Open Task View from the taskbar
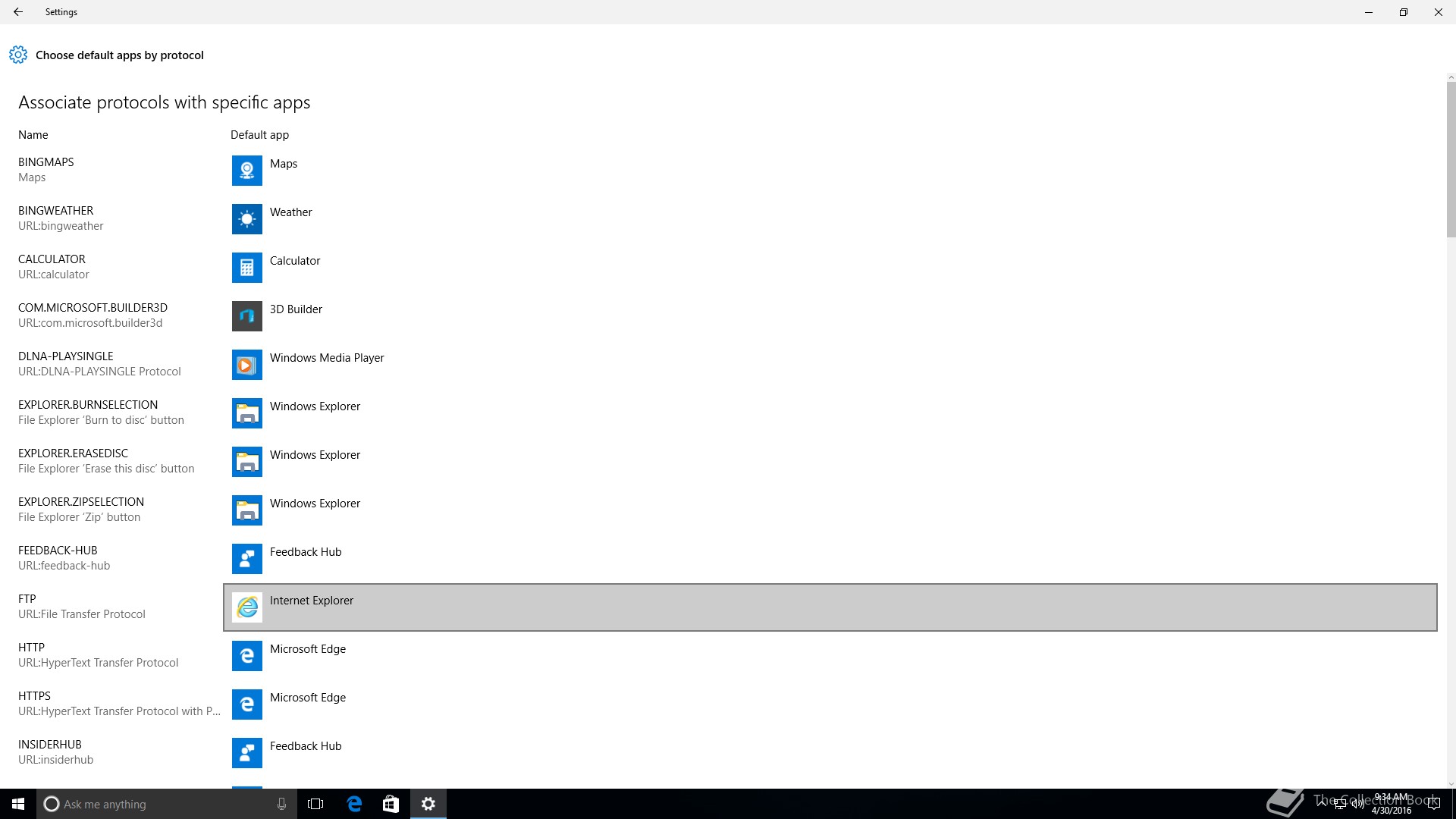Screen dimensions: 1456x819 click(315, 804)
